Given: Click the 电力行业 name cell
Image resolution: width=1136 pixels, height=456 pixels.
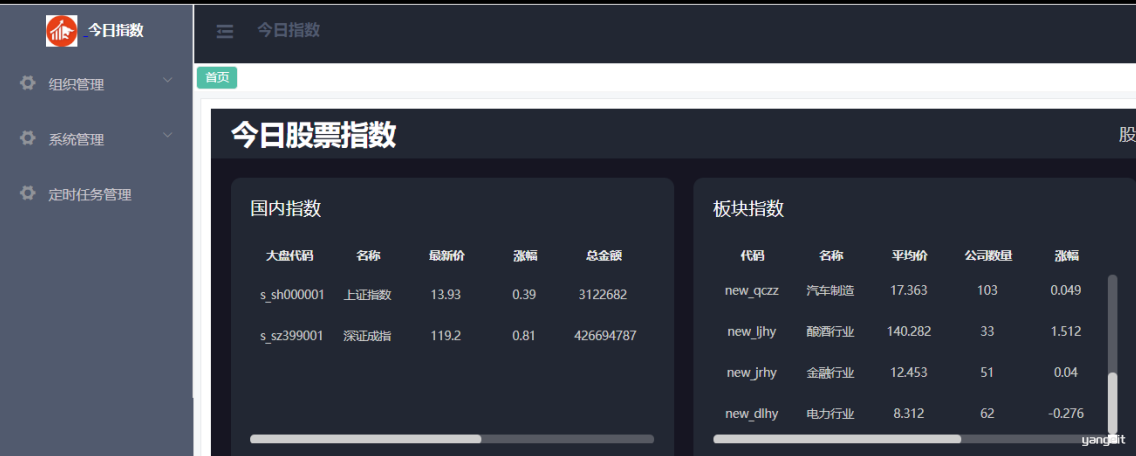Looking at the screenshot, I should pos(830,415).
